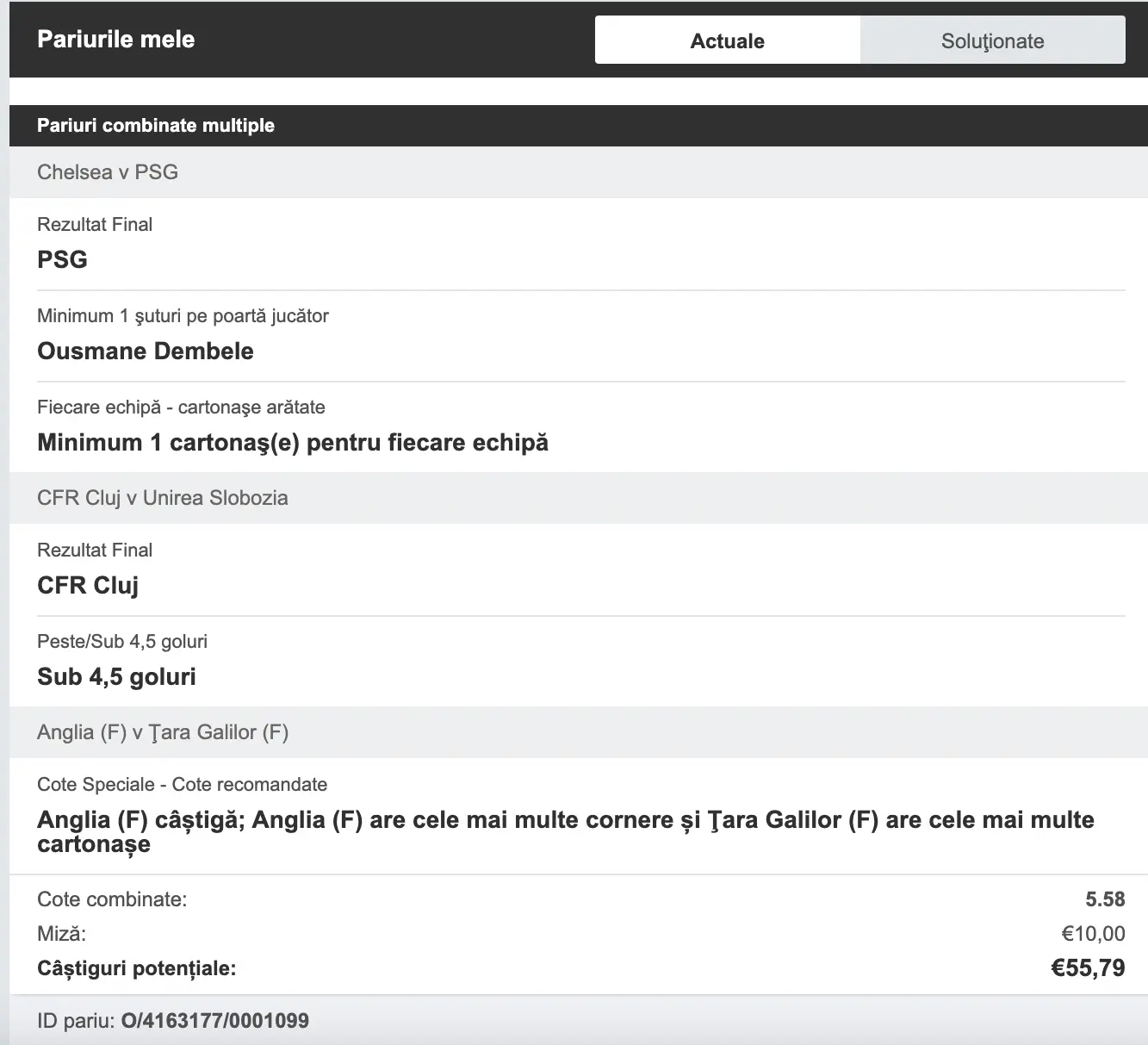Select the Anglia (F) câștigă special bet text
This screenshot has width=1148, height=1045.
pos(566,831)
